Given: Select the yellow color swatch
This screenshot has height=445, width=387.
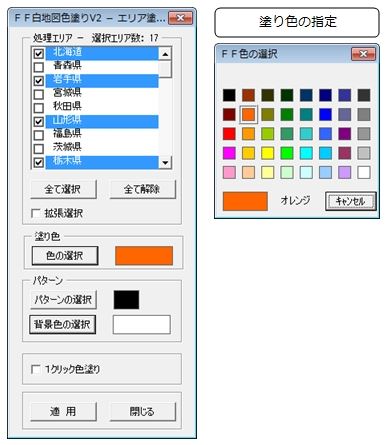Looking at the screenshot, I should 268,153.
